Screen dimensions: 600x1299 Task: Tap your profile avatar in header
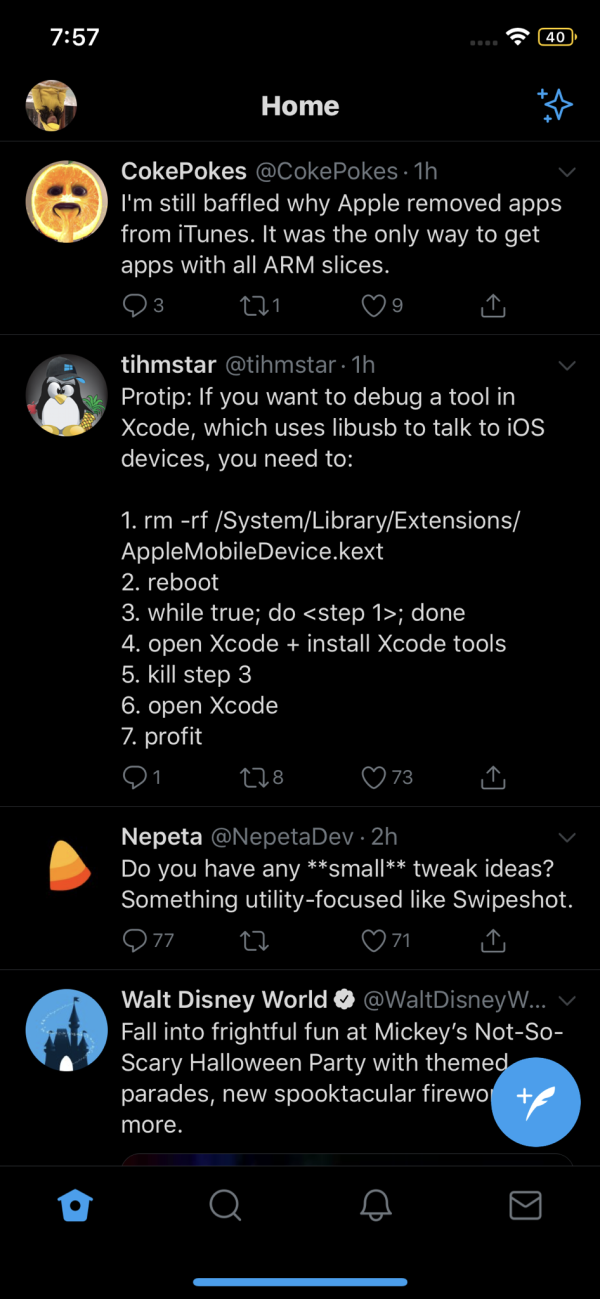pyautogui.click(x=51, y=106)
